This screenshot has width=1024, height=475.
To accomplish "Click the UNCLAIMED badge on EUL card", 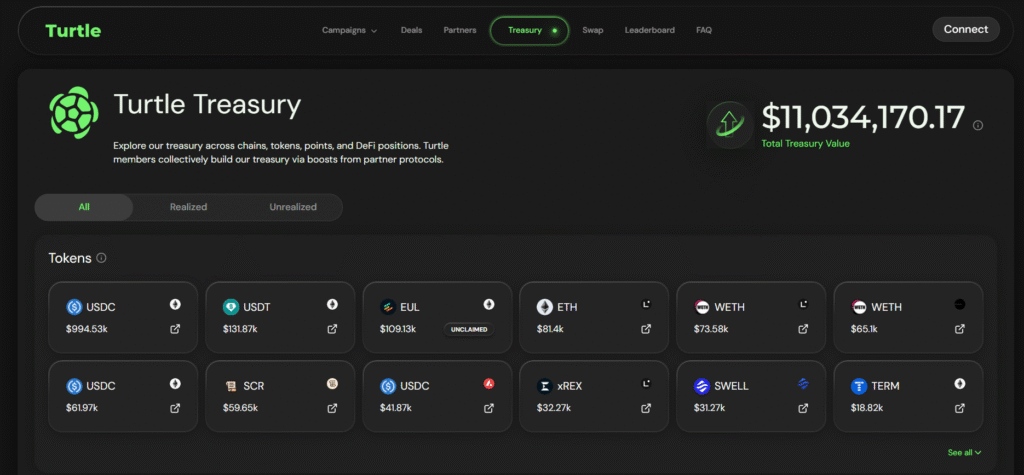I will pos(469,329).
